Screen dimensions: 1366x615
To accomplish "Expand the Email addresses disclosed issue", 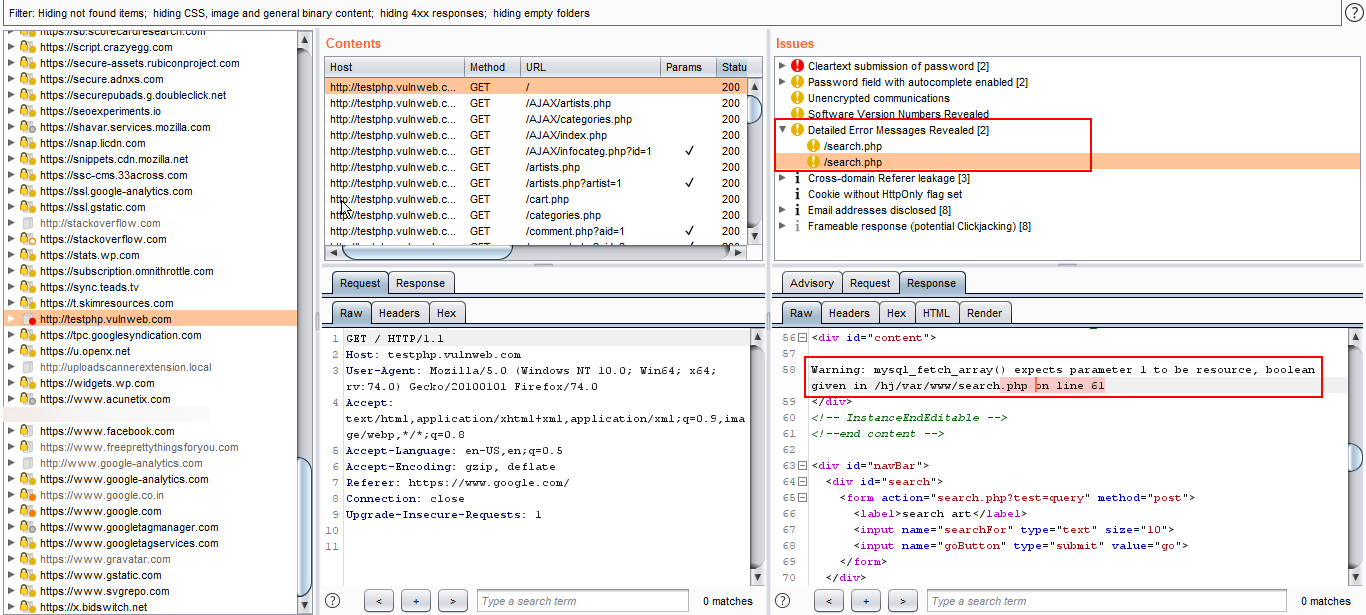I will click(x=783, y=210).
